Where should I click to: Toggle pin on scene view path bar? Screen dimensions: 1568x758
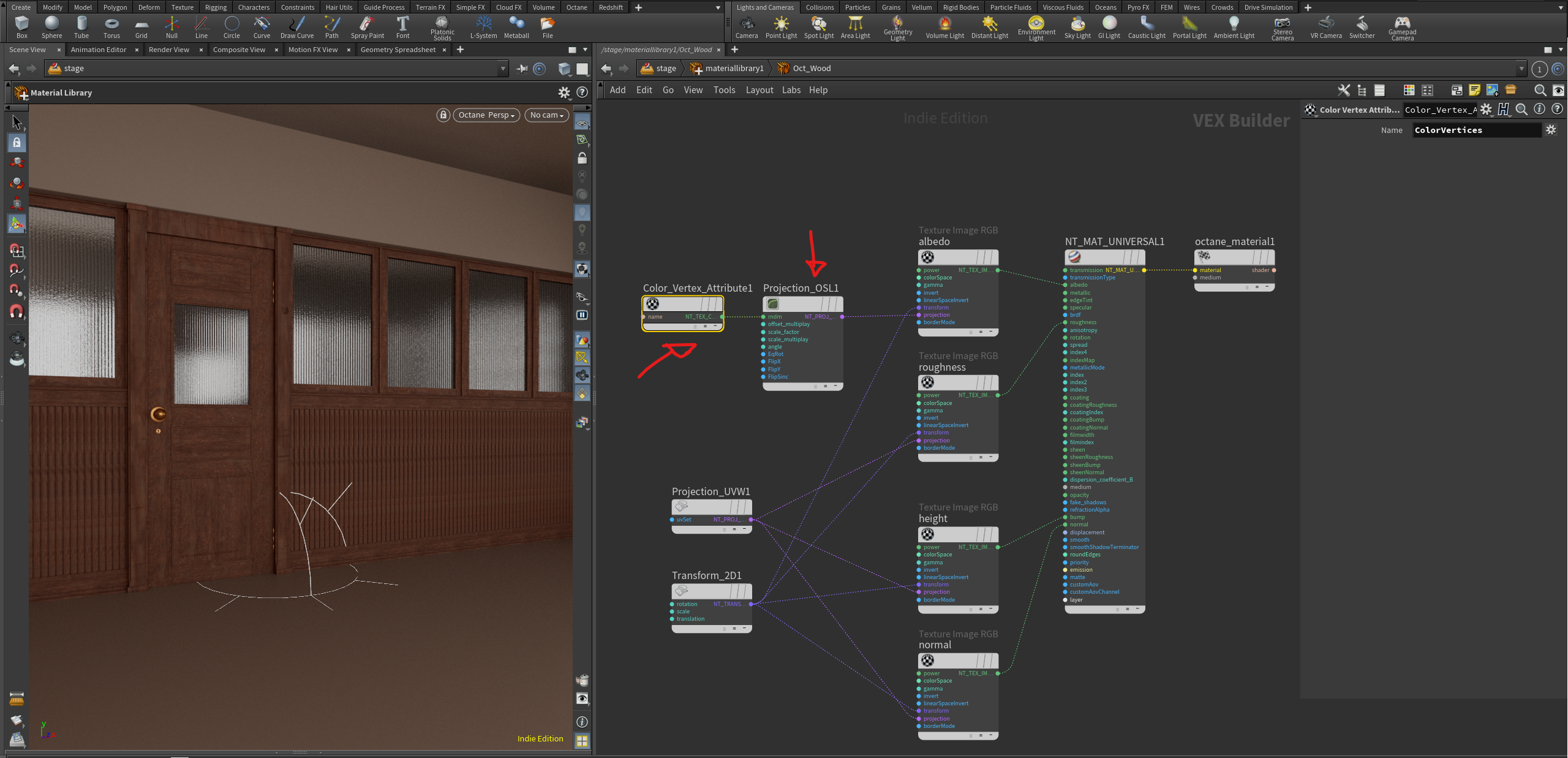(x=522, y=69)
